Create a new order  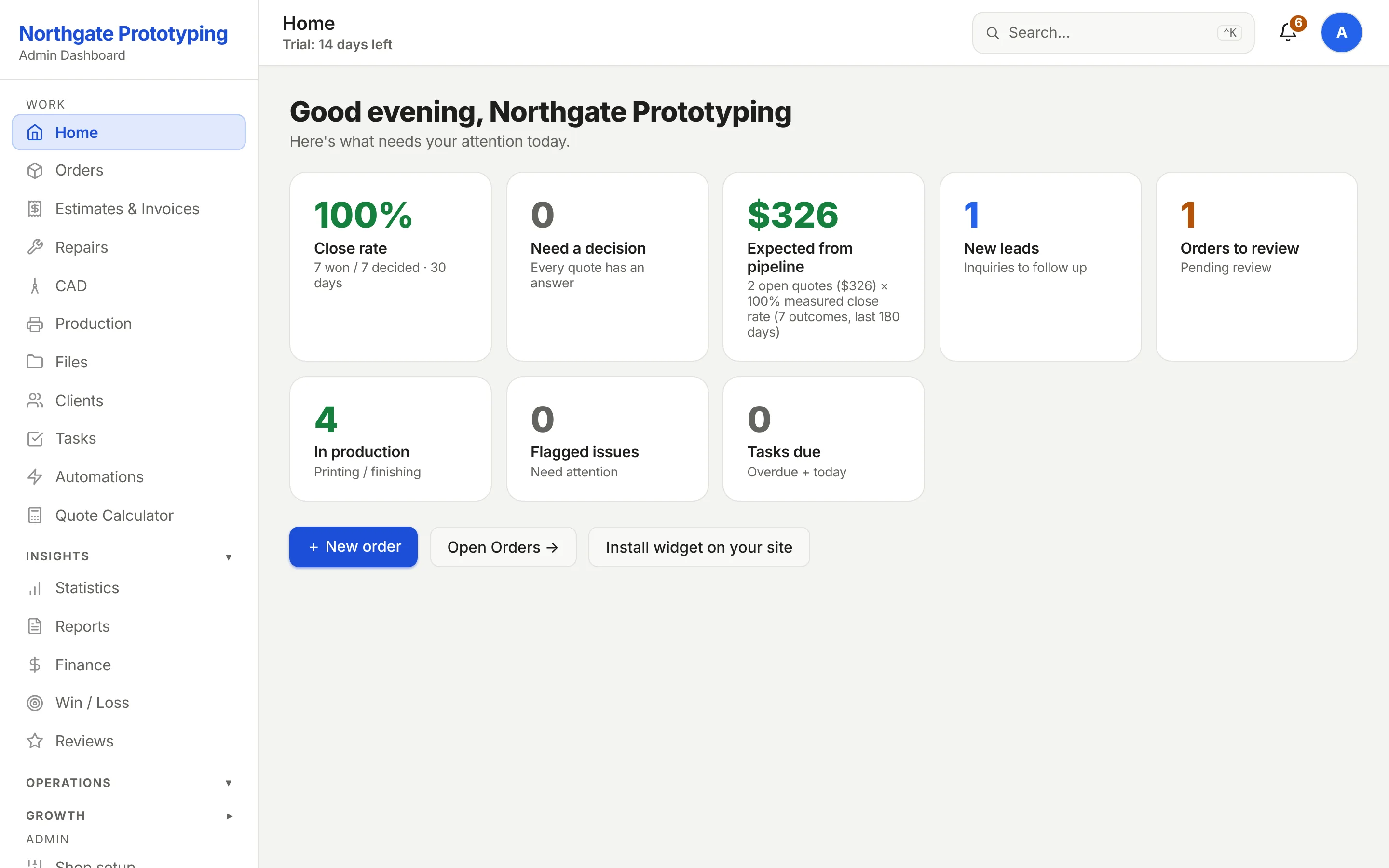(354, 546)
